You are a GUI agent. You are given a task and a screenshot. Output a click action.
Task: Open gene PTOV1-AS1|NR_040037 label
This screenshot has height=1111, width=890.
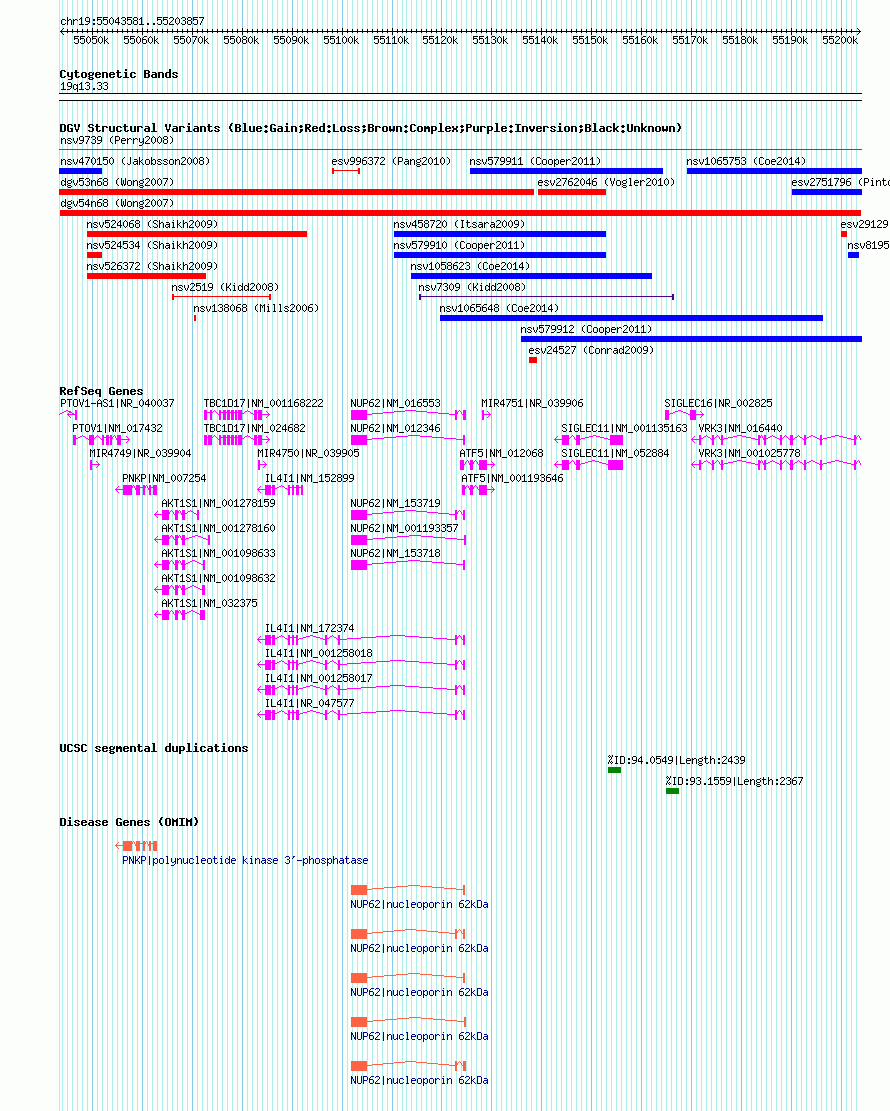(x=117, y=403)
